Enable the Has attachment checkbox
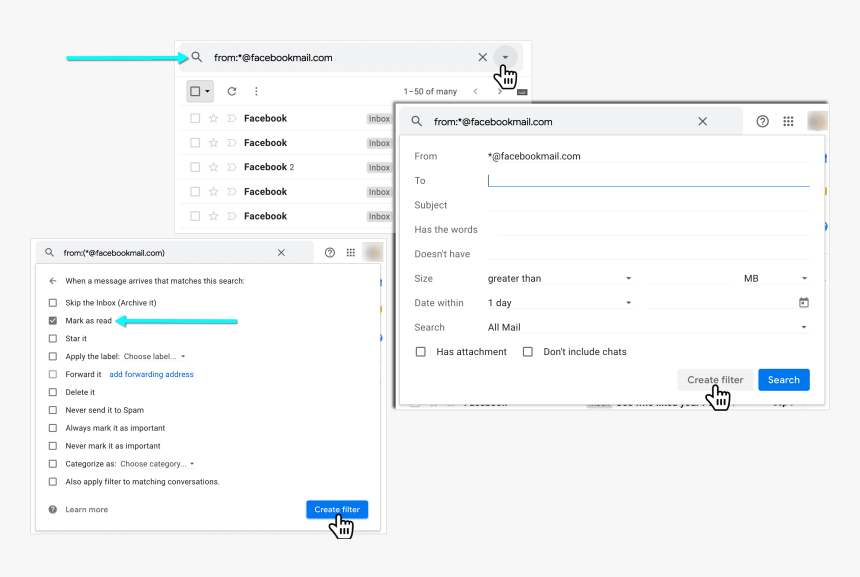The image size is (860, 577). (x=421, y=352)
